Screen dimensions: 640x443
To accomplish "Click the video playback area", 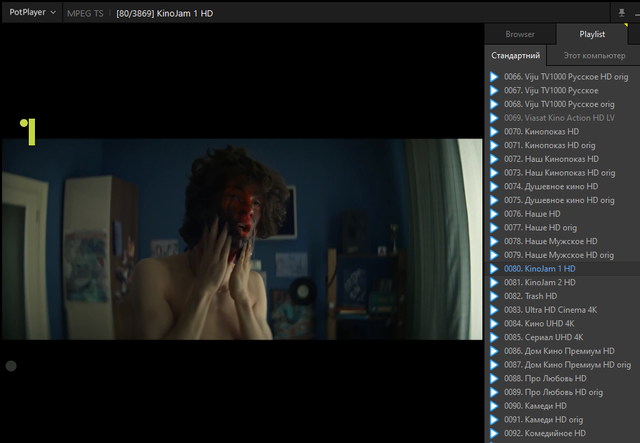I will [x=242, y=239].
